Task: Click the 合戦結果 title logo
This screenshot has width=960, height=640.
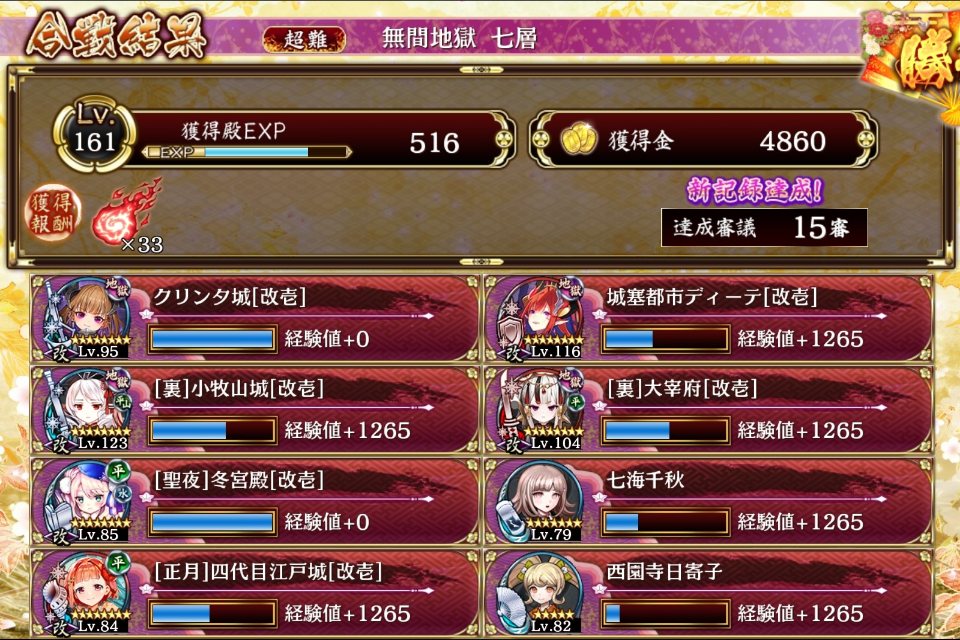Action: point(116,37)
